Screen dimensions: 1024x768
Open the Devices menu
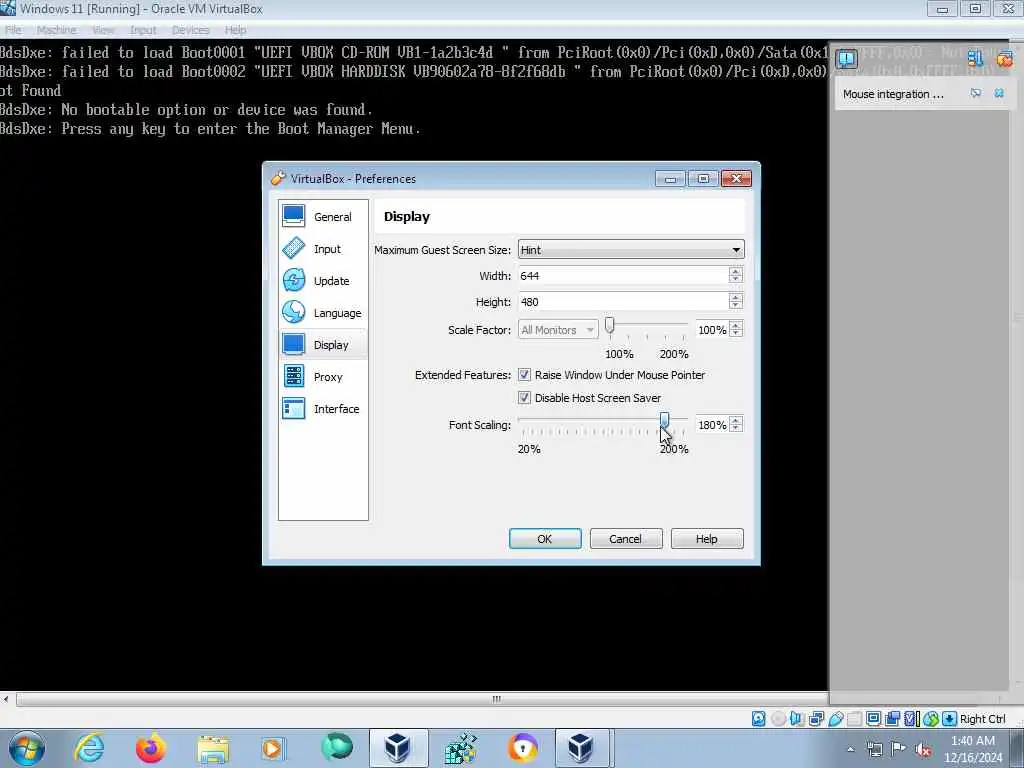[x=190, y=30]
